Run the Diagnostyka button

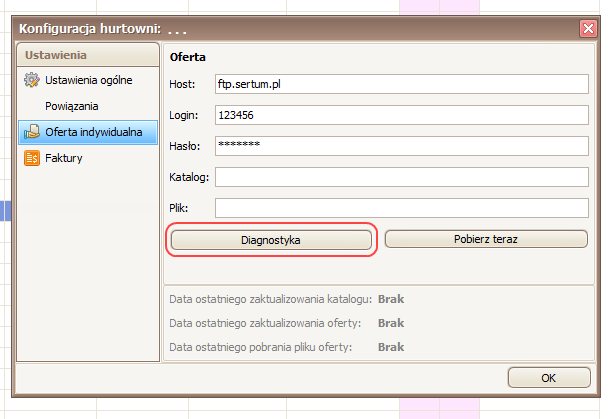271,240
